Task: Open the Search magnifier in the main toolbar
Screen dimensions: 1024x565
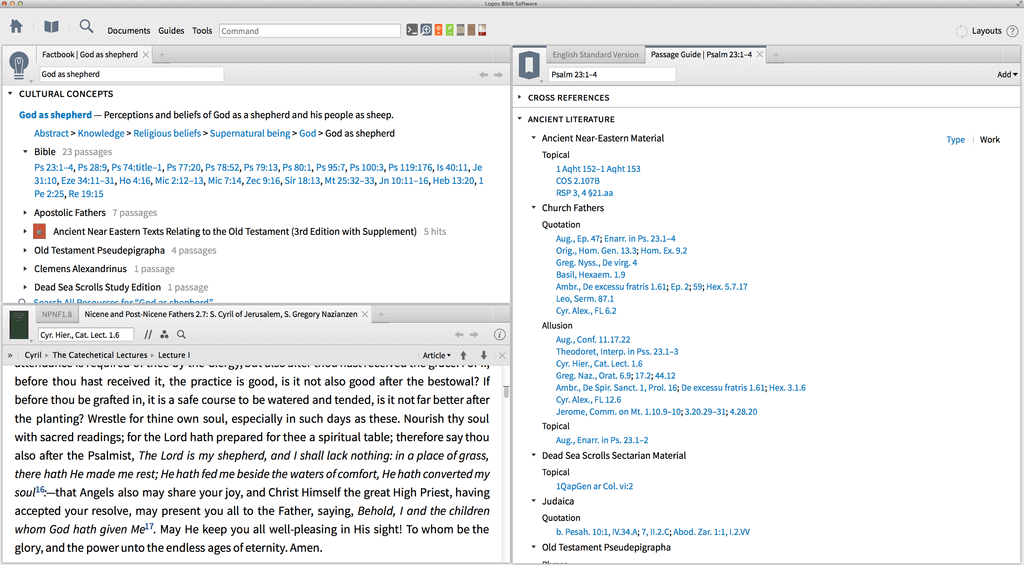Action: [x=86, y=26]
